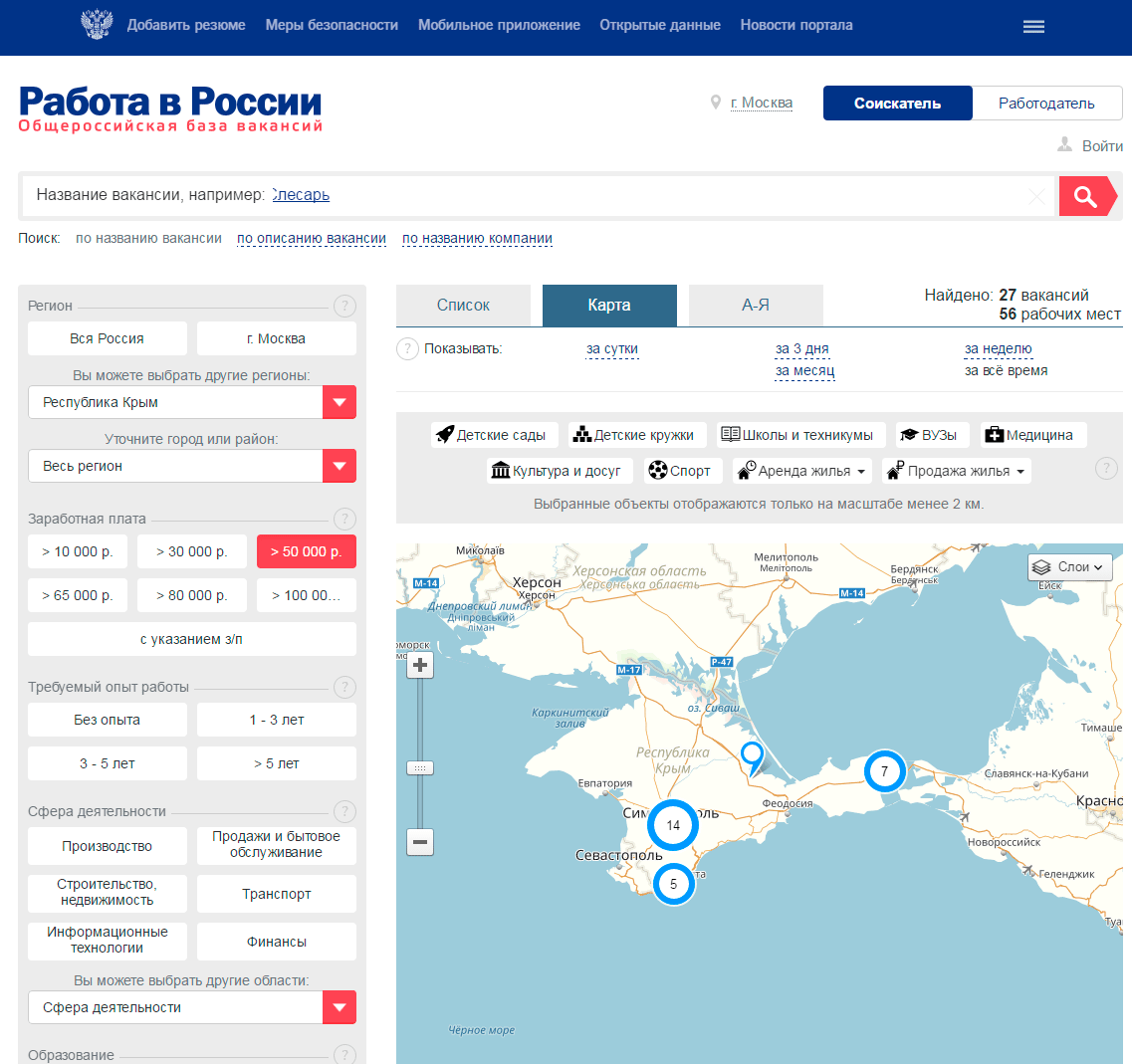Select salary filter > 10 000 р.
The image size is (1132, 1064).
(78, 551)
